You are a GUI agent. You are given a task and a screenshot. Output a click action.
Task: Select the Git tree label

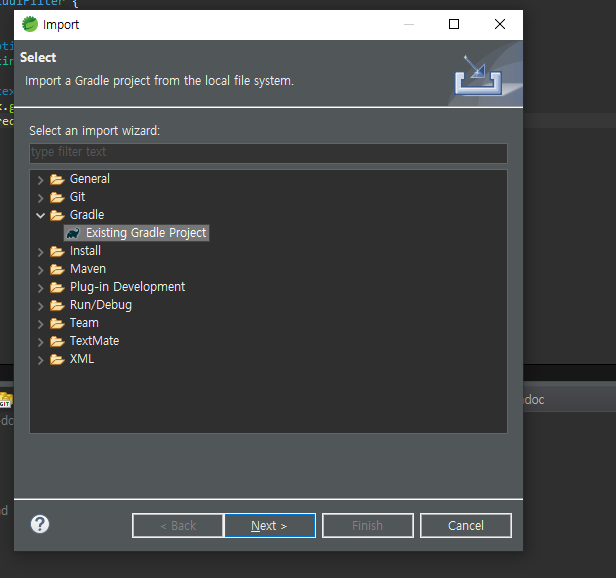[77, 197]
